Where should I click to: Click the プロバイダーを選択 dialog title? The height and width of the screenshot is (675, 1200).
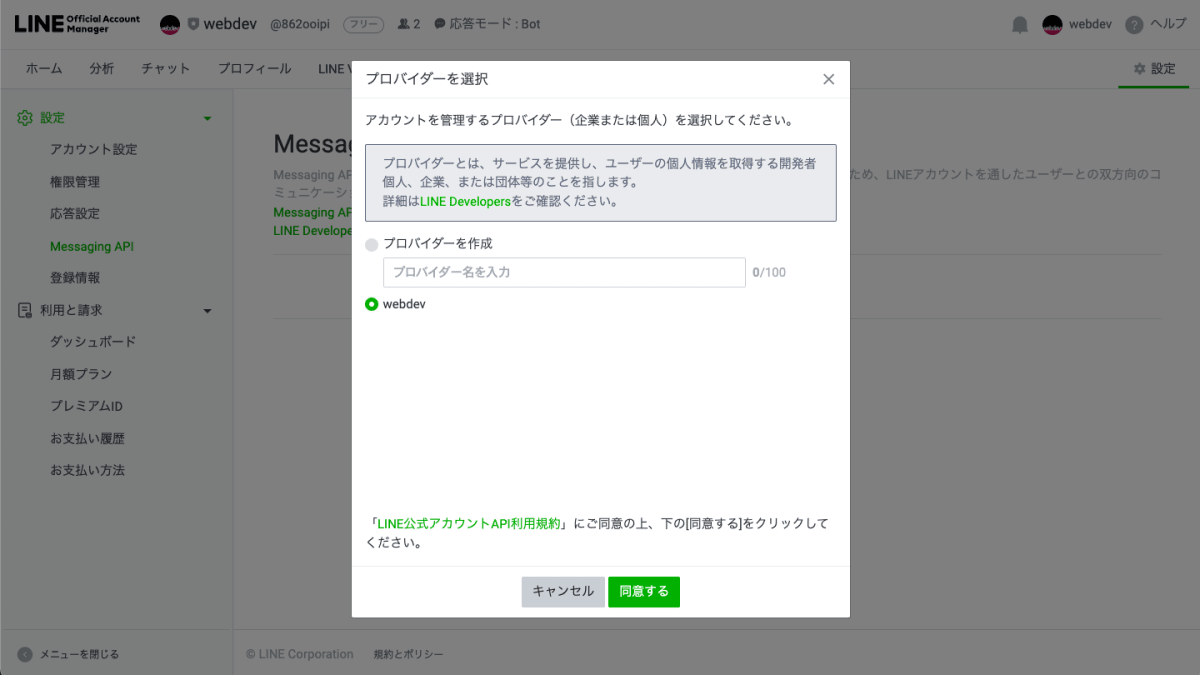(427, 79)
